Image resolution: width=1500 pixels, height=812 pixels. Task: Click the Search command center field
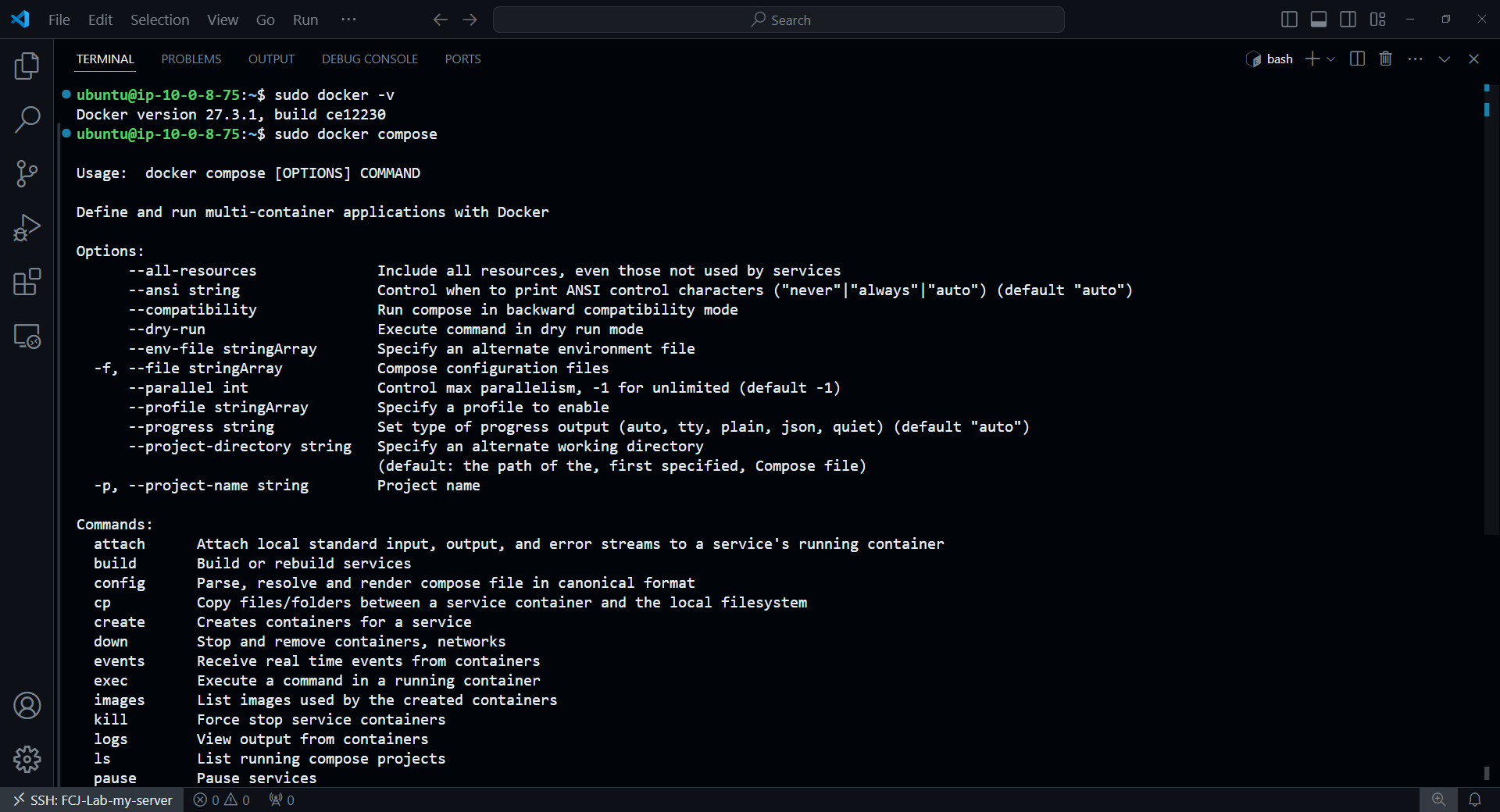pyautogui.click(x=778, y=20)
